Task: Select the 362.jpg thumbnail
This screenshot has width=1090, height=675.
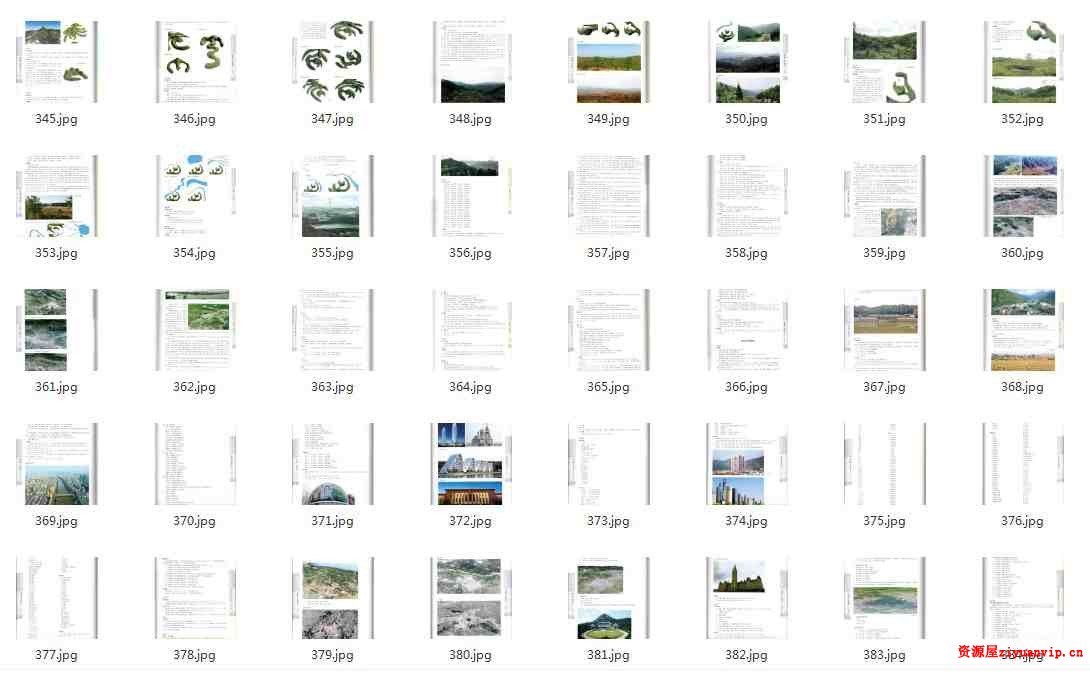Action: (194, 330)
